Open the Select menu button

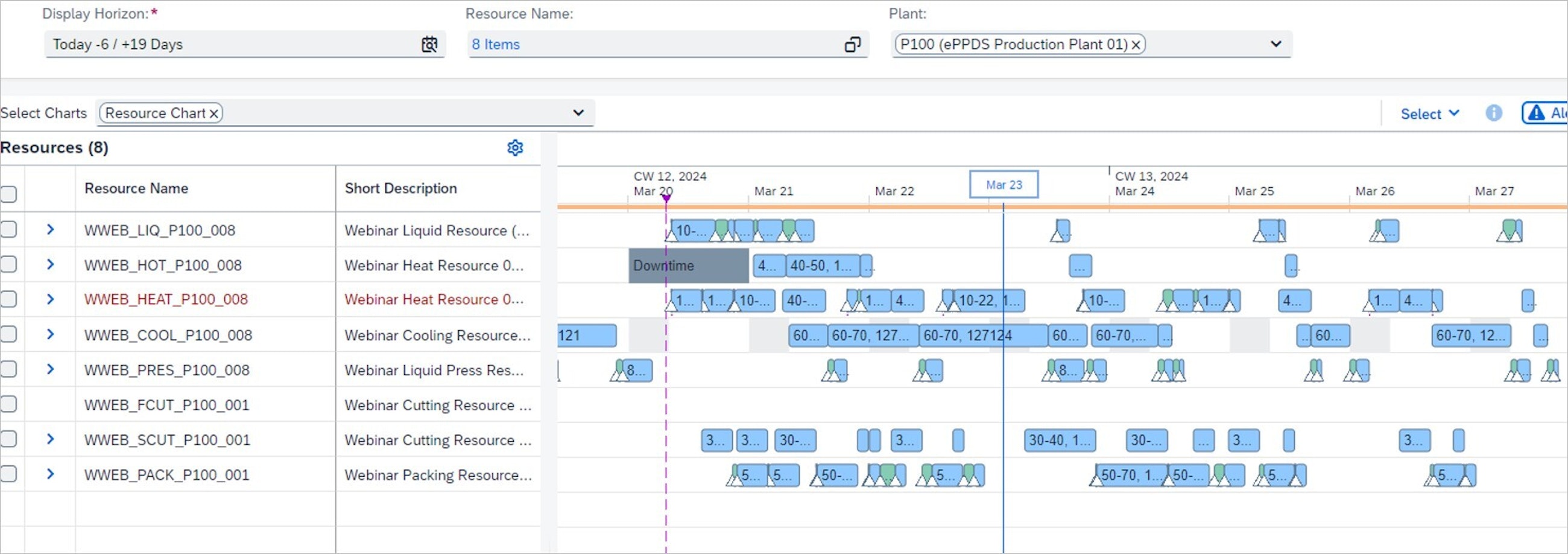[x=1429, y=114]
